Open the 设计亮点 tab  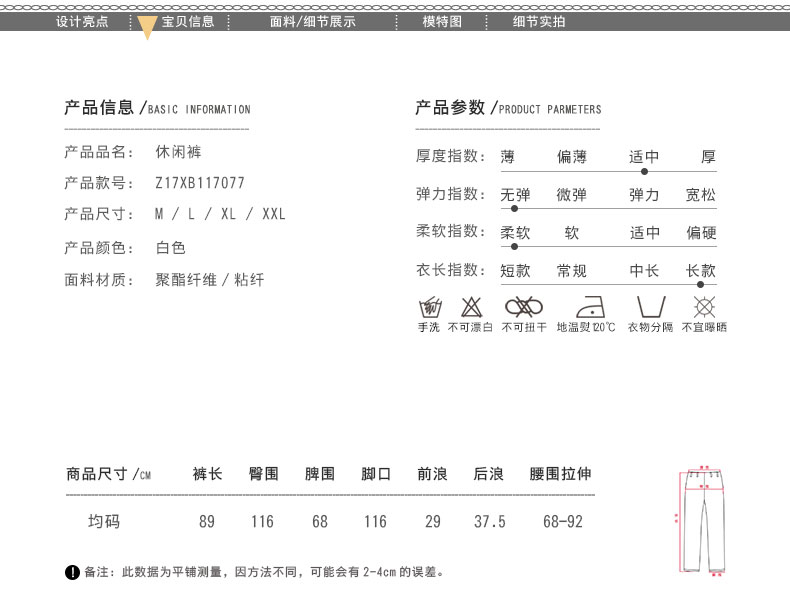pyautogui.click(x=82, y=22)
